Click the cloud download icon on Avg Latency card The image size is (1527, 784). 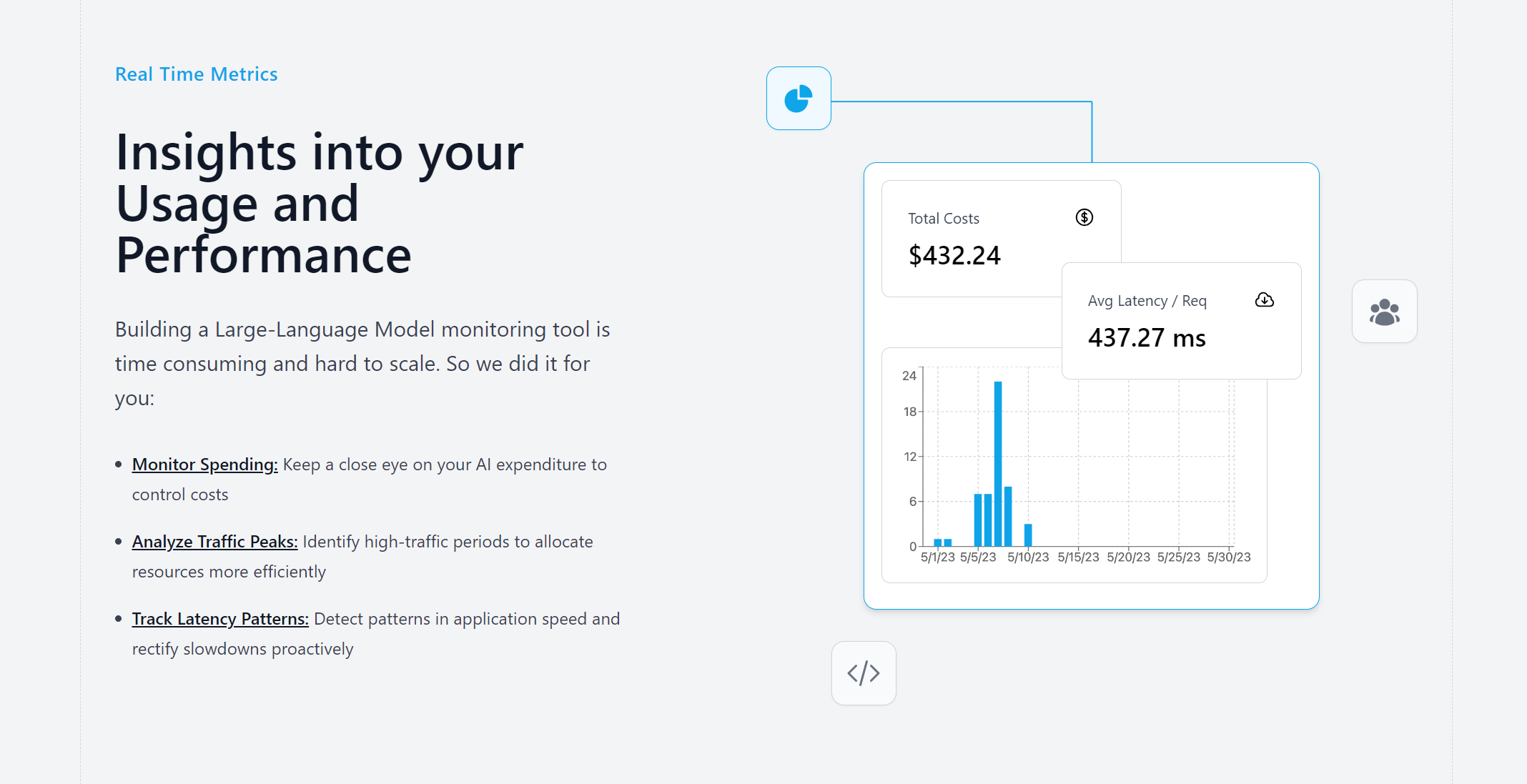(x=1265, y=300)
